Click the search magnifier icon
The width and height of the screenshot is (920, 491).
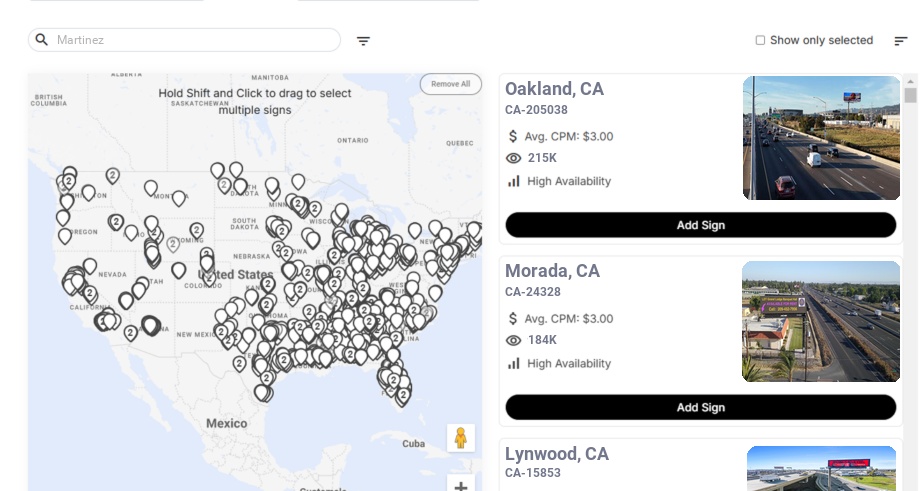point(42,40)
